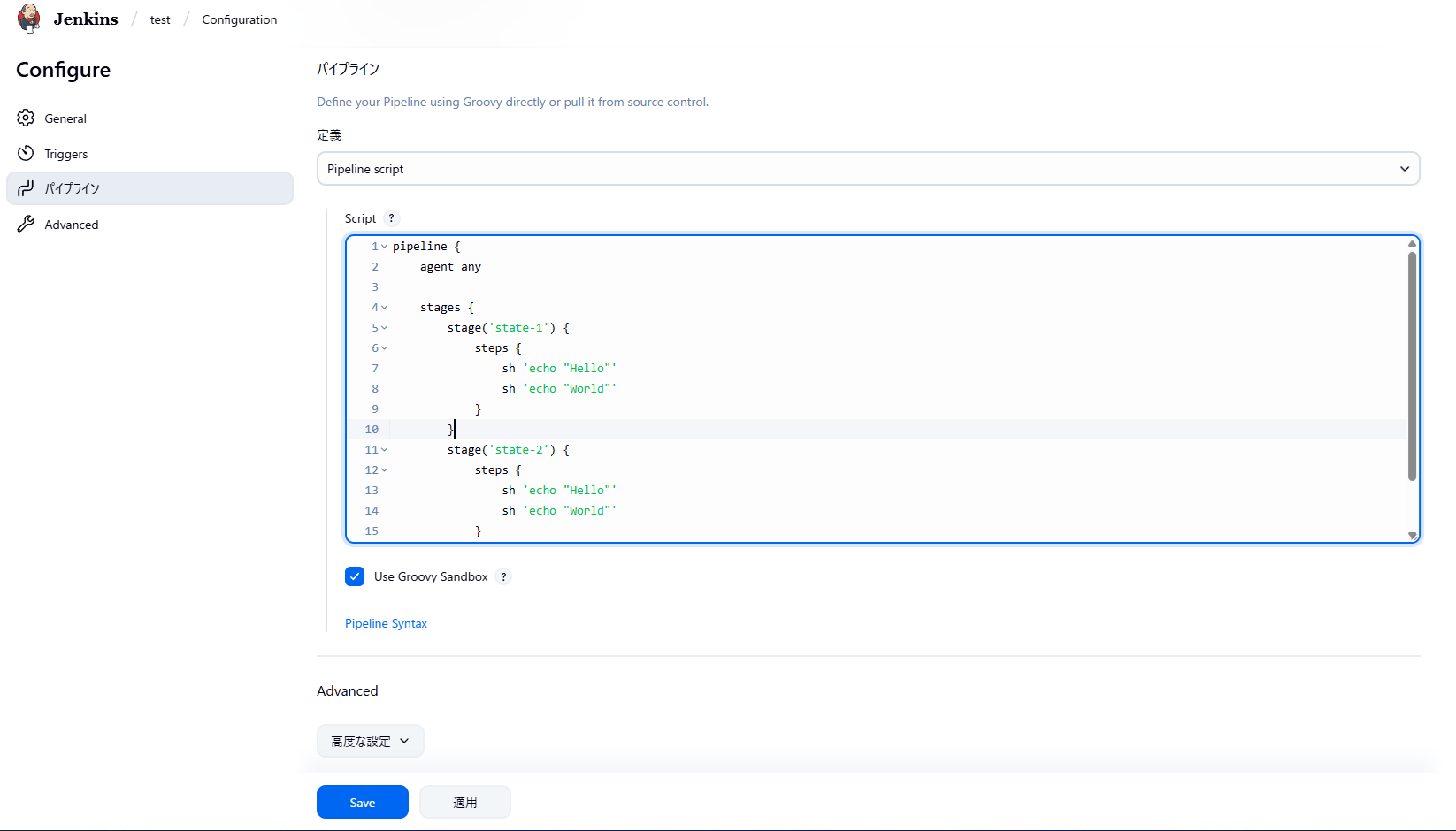Click the 適用 apply button

[464, 802]
